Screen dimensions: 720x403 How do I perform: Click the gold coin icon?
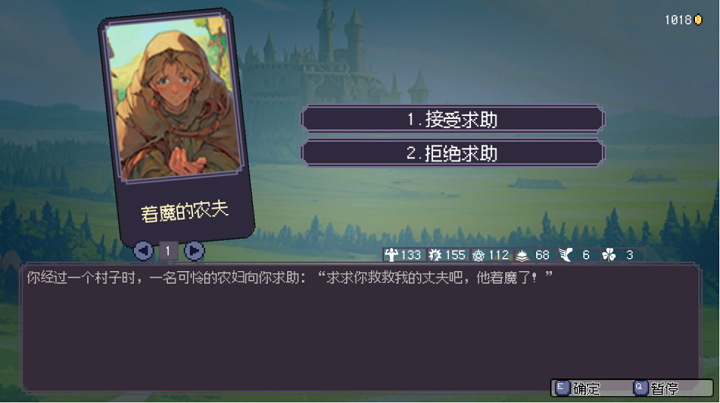point(698,20)
